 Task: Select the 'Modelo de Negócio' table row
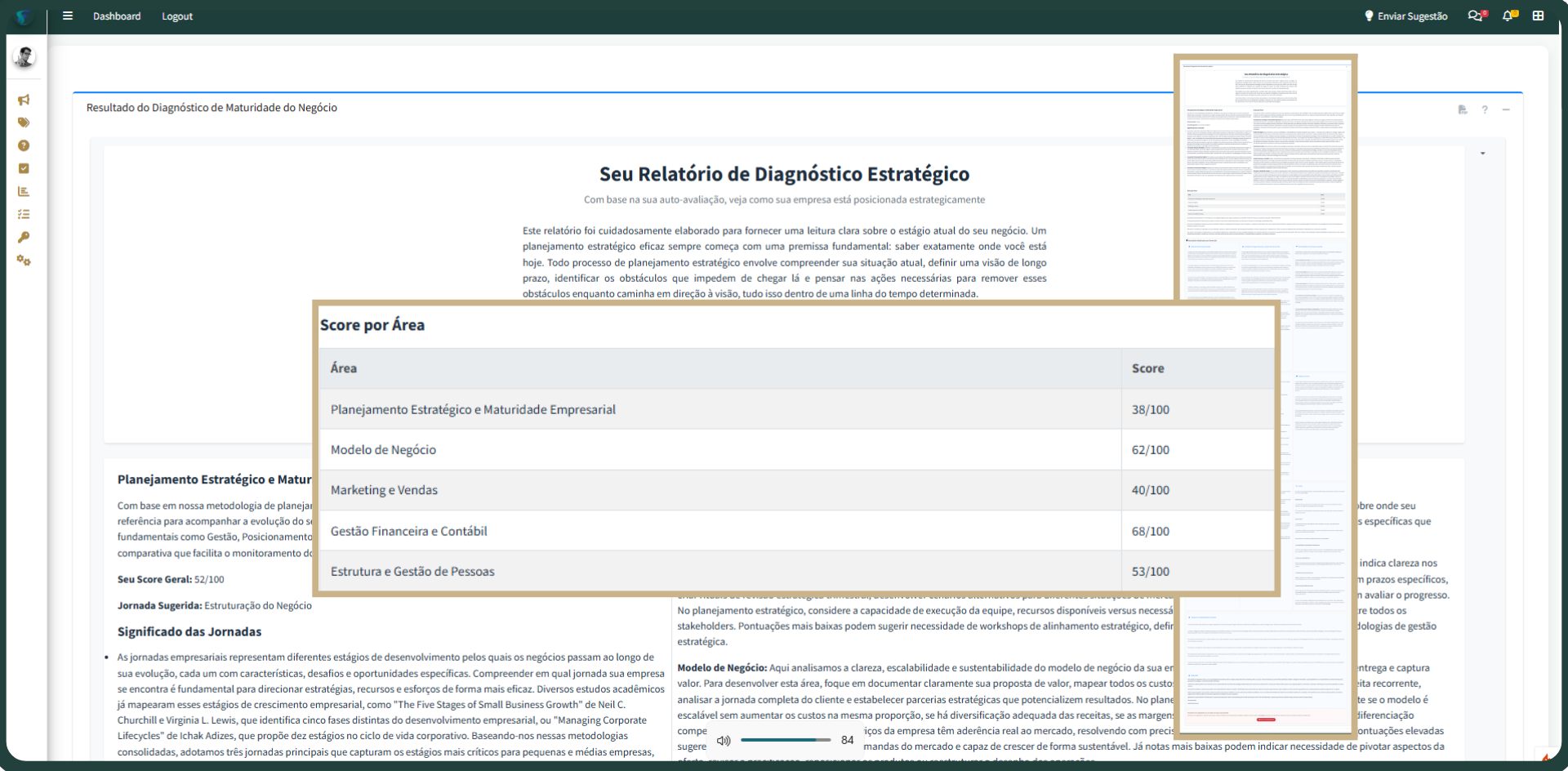pyautogui.click(x=797, y=449)
